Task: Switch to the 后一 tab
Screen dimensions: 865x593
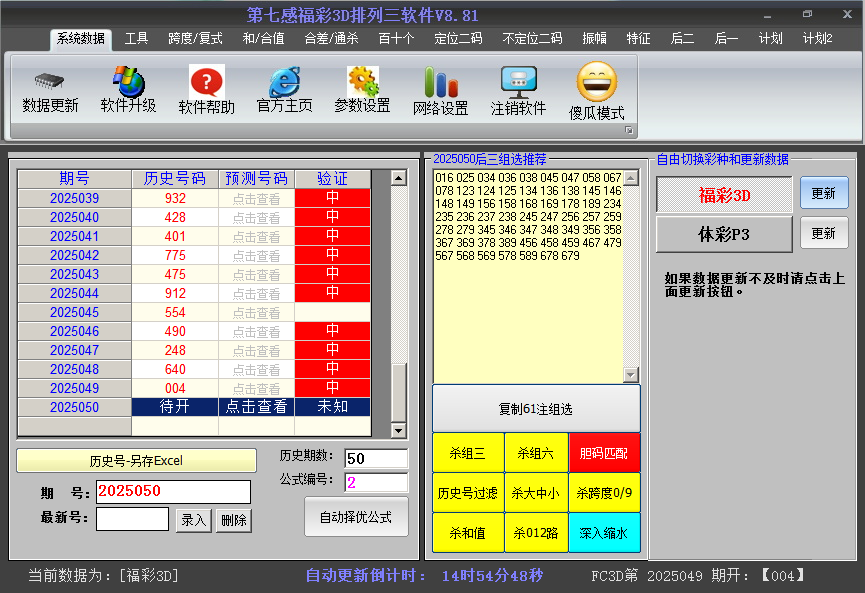Action: click(727, 39)
